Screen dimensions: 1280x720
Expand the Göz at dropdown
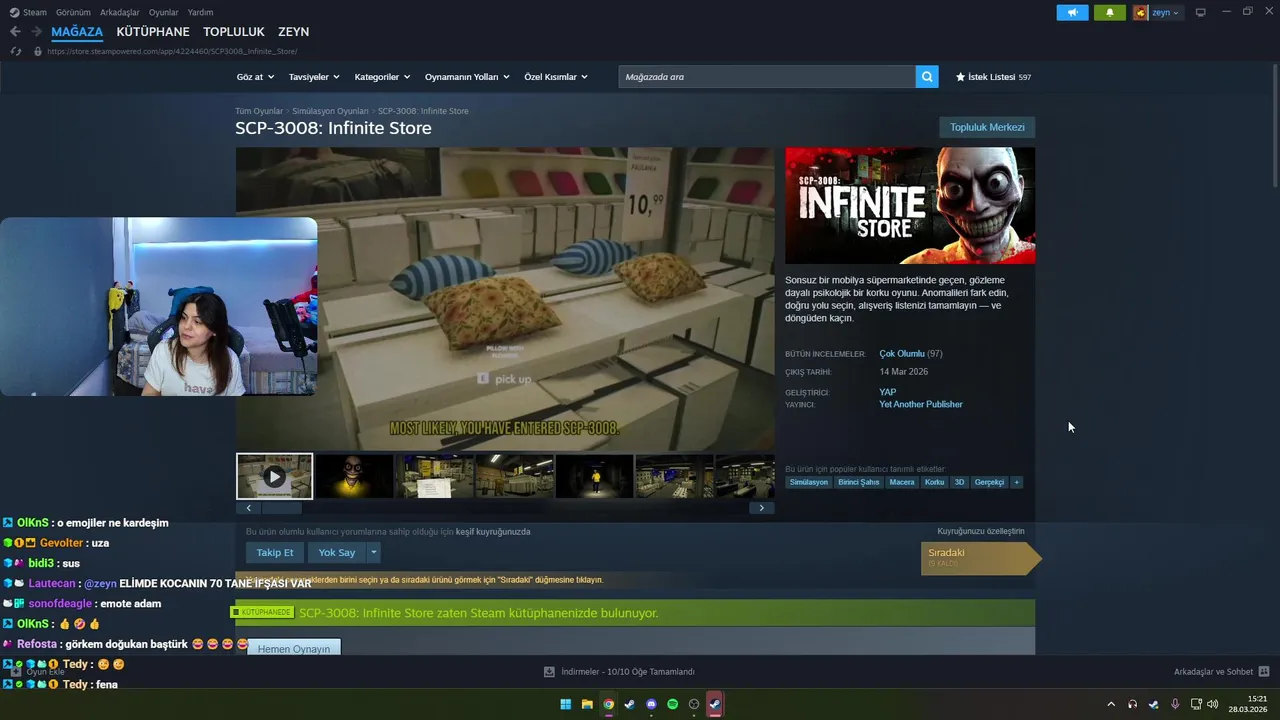pos(254,77)
